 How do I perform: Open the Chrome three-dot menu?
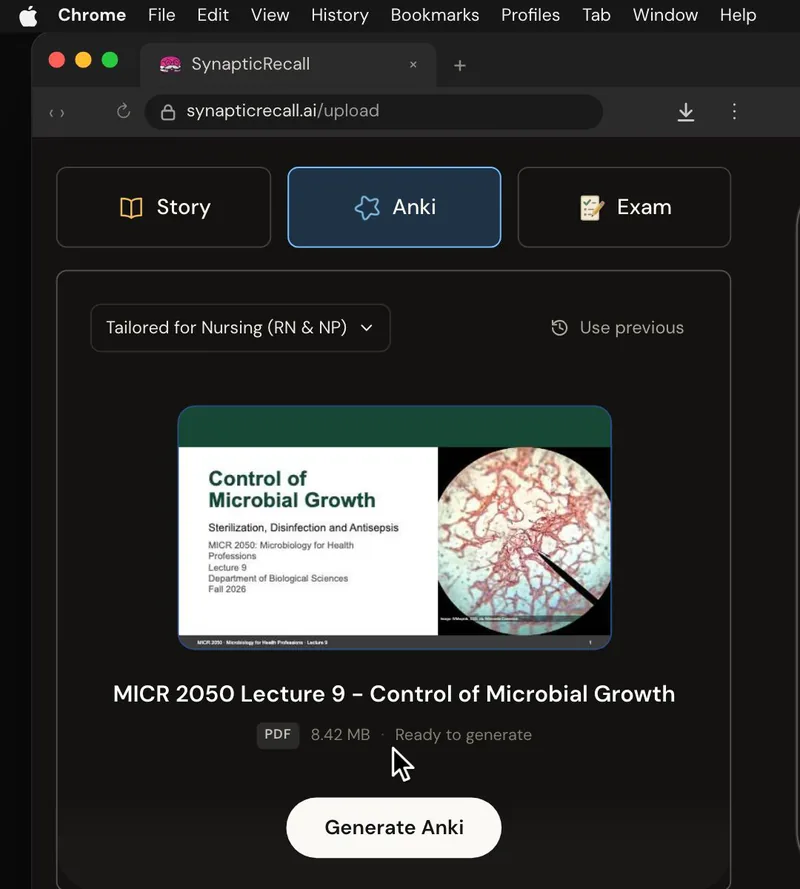coord(734,111)
